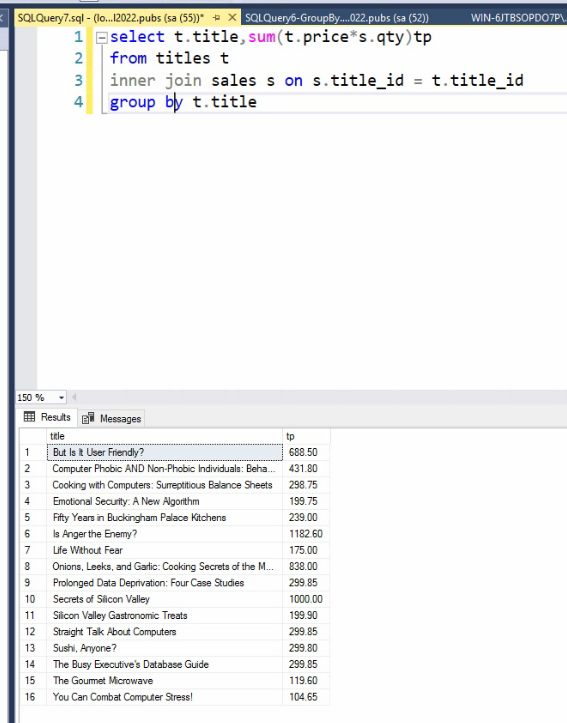Select the cell But Is It User Friendly?

(x=165, y=452)
